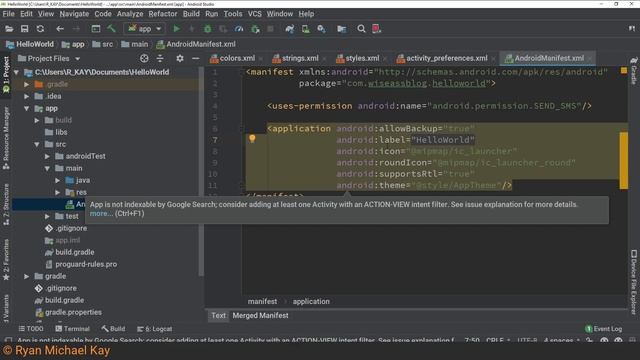Click the Save All toolbar icon
The image size is (640, 360).
click(24, 29)
